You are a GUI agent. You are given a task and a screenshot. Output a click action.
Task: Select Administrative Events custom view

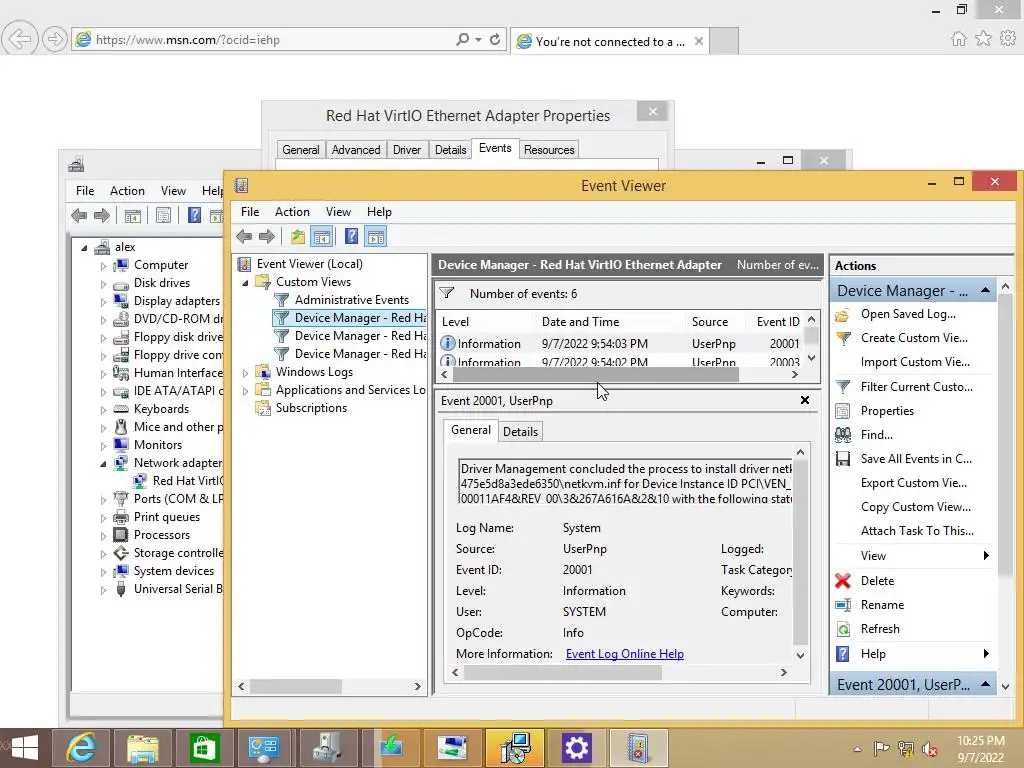click(351, 300)
